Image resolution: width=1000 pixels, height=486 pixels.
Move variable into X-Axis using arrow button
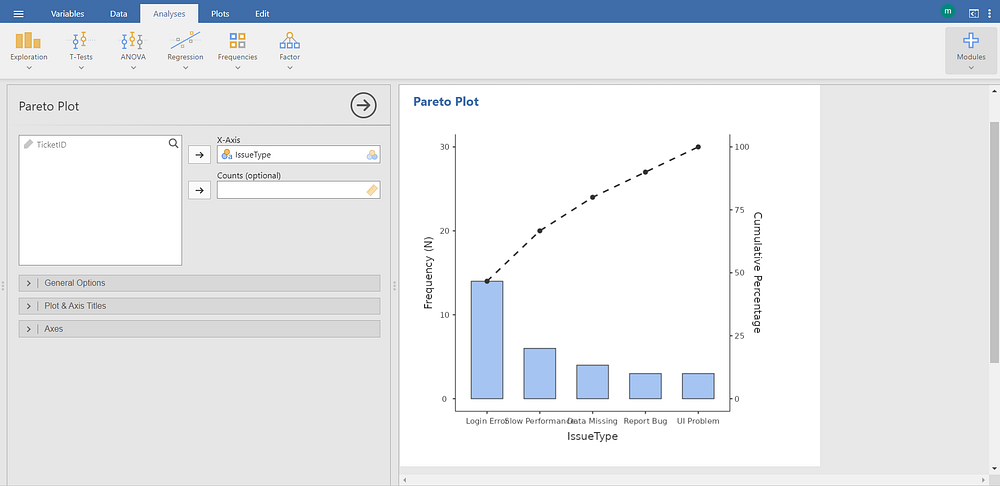[199, 154]
